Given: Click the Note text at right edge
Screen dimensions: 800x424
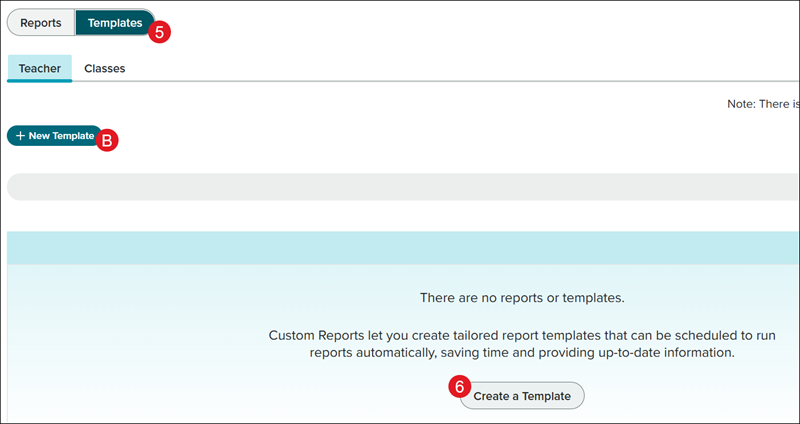Looking at the screenshot, I should [x=762, y=103].
